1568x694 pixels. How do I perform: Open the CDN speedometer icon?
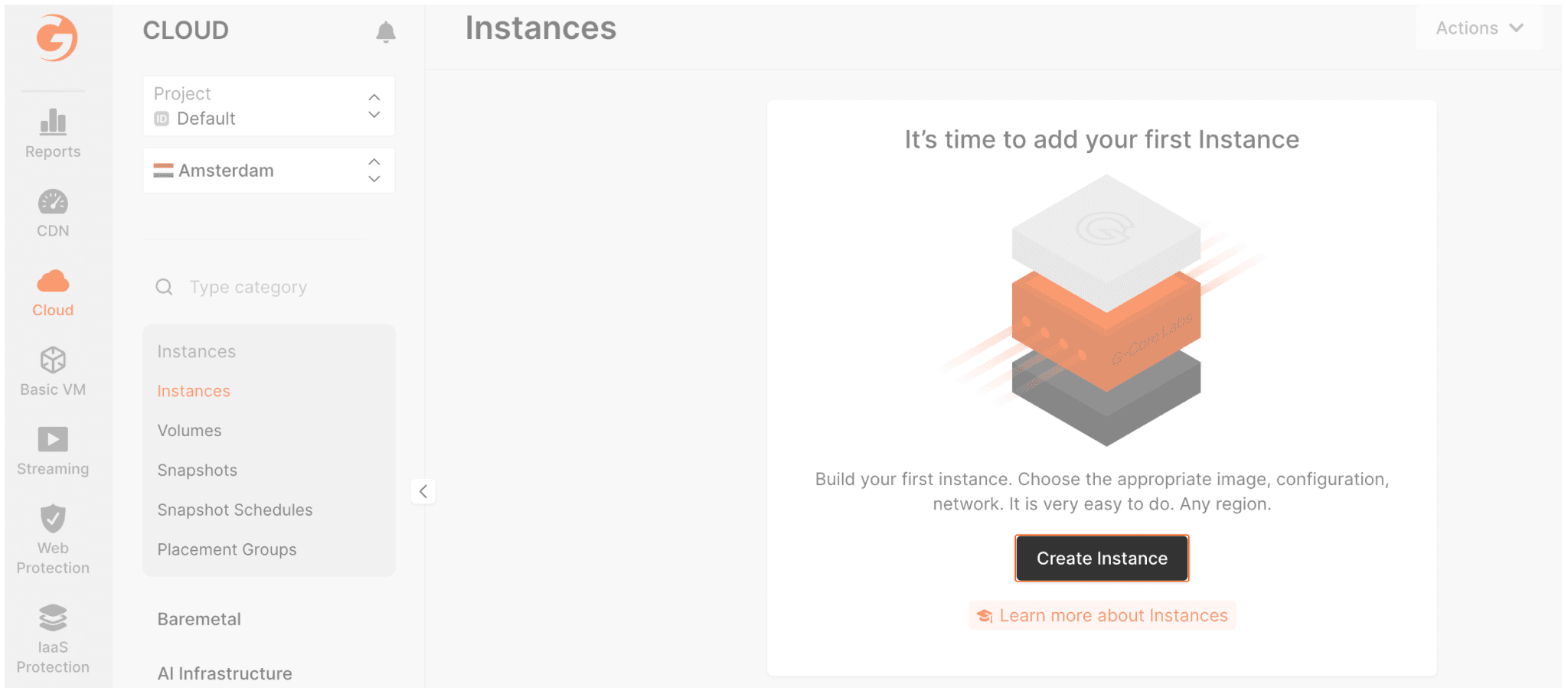pos(53,202)
